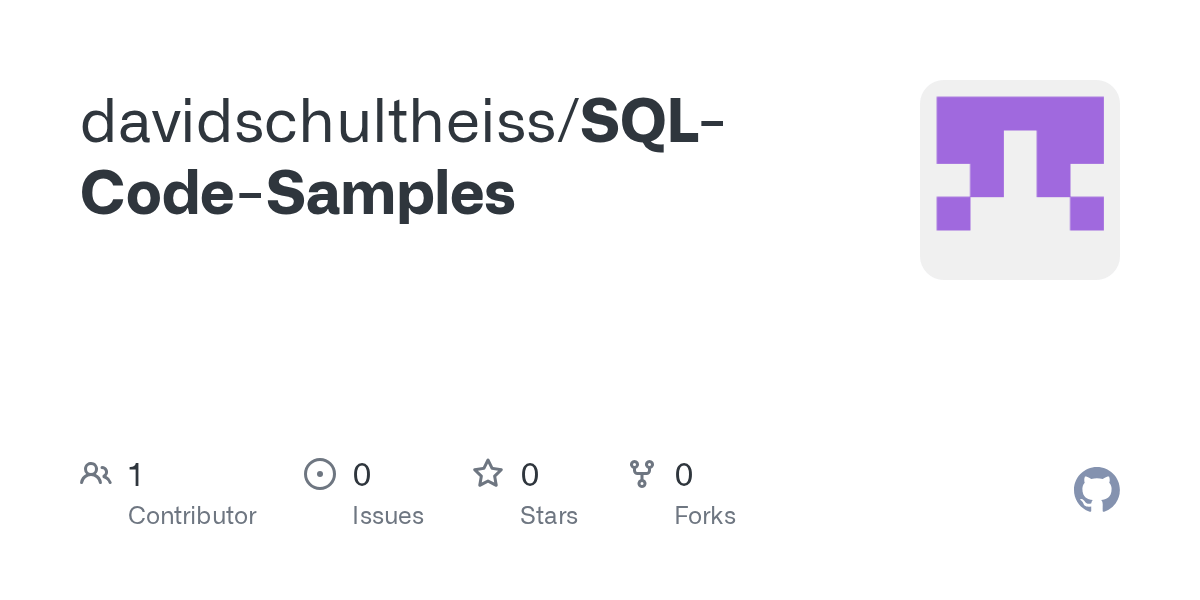The height and width of the screenshot is (600, 1200).
Task: Click the zero count above Stars
Action: point(530,474)
